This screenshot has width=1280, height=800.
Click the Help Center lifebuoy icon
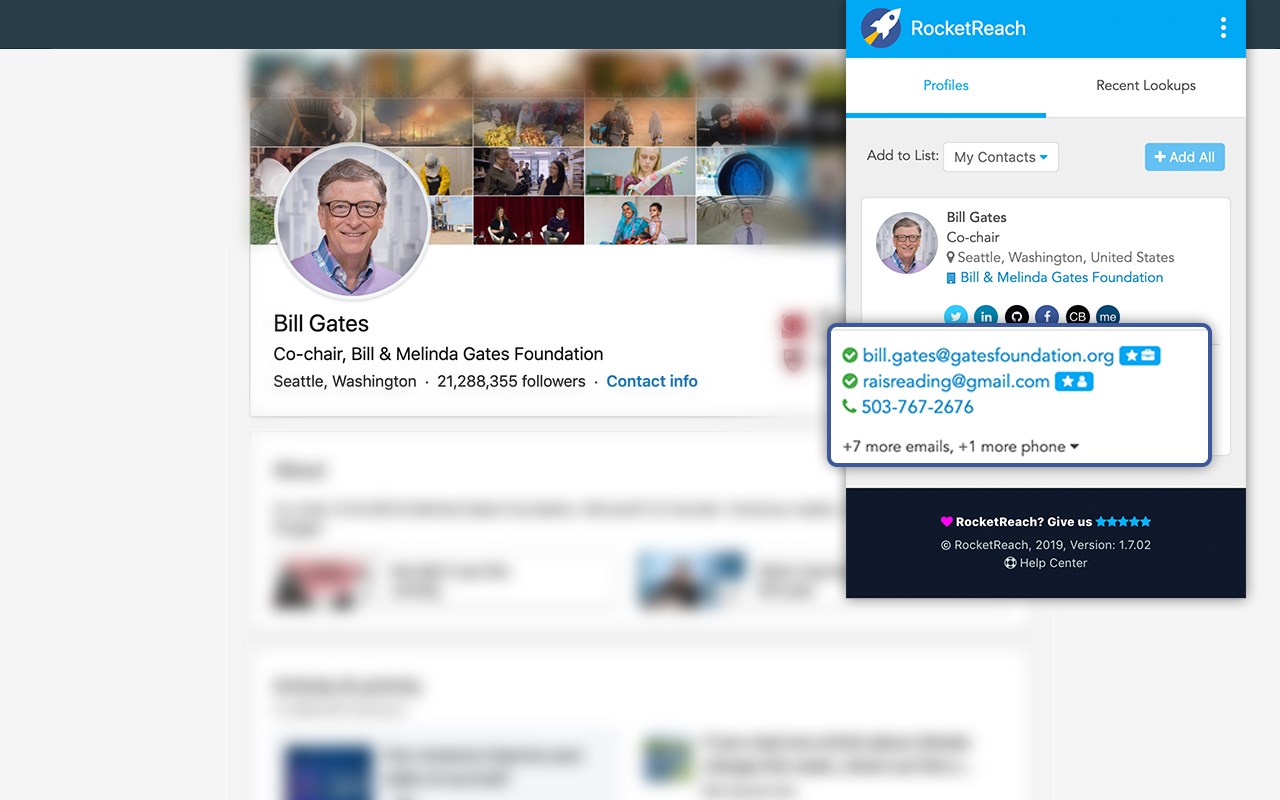pos(1010,563)
